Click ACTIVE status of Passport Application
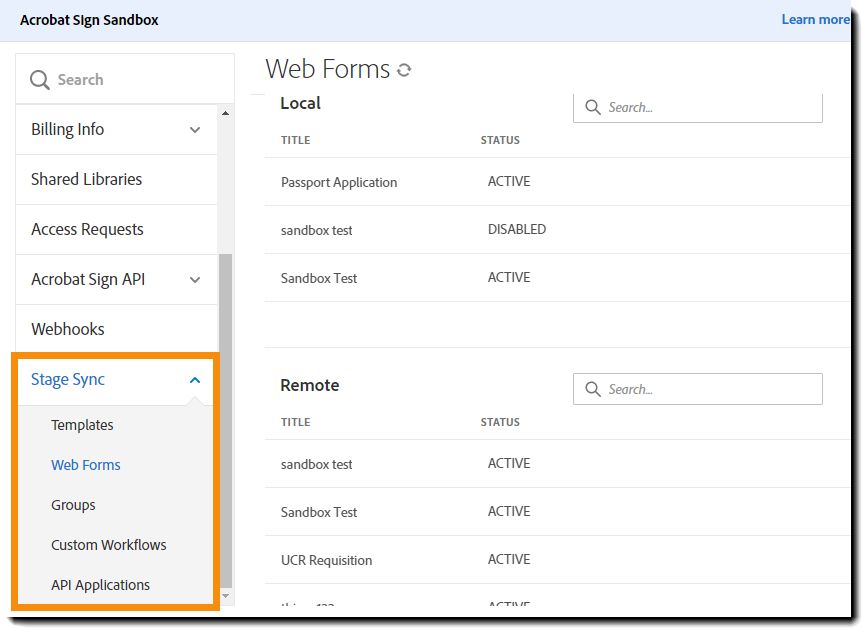The height and width of the screenshot is (628, 862). [509, 181]
